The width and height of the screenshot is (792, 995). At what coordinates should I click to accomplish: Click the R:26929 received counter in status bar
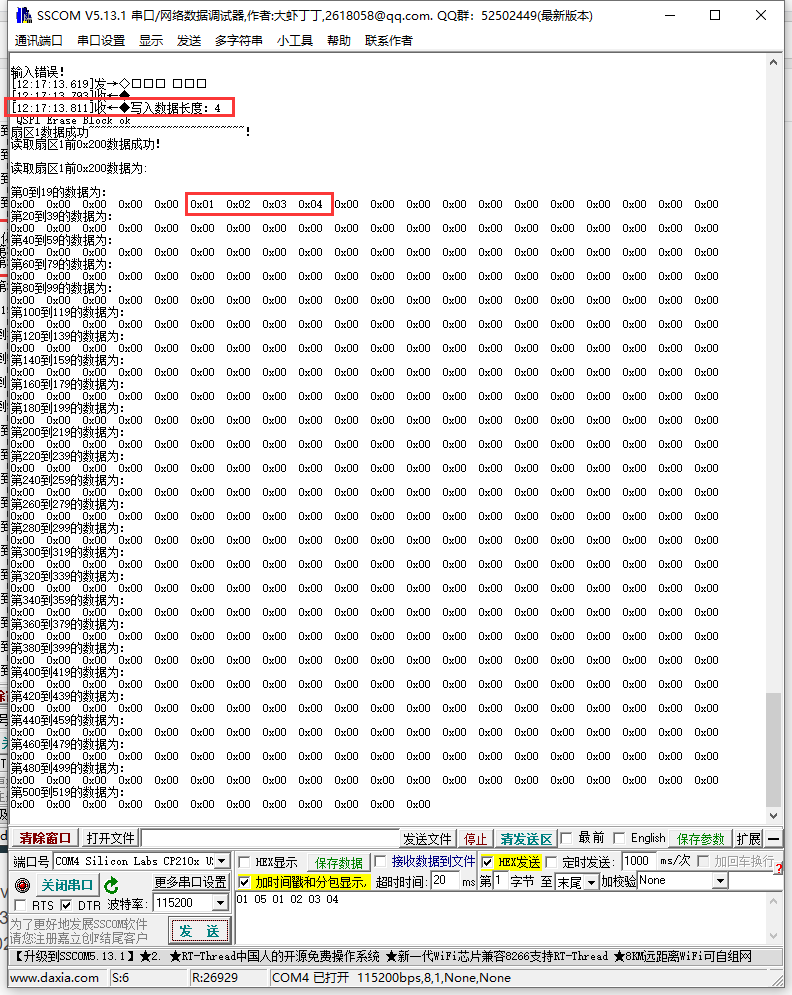(214, 978)
